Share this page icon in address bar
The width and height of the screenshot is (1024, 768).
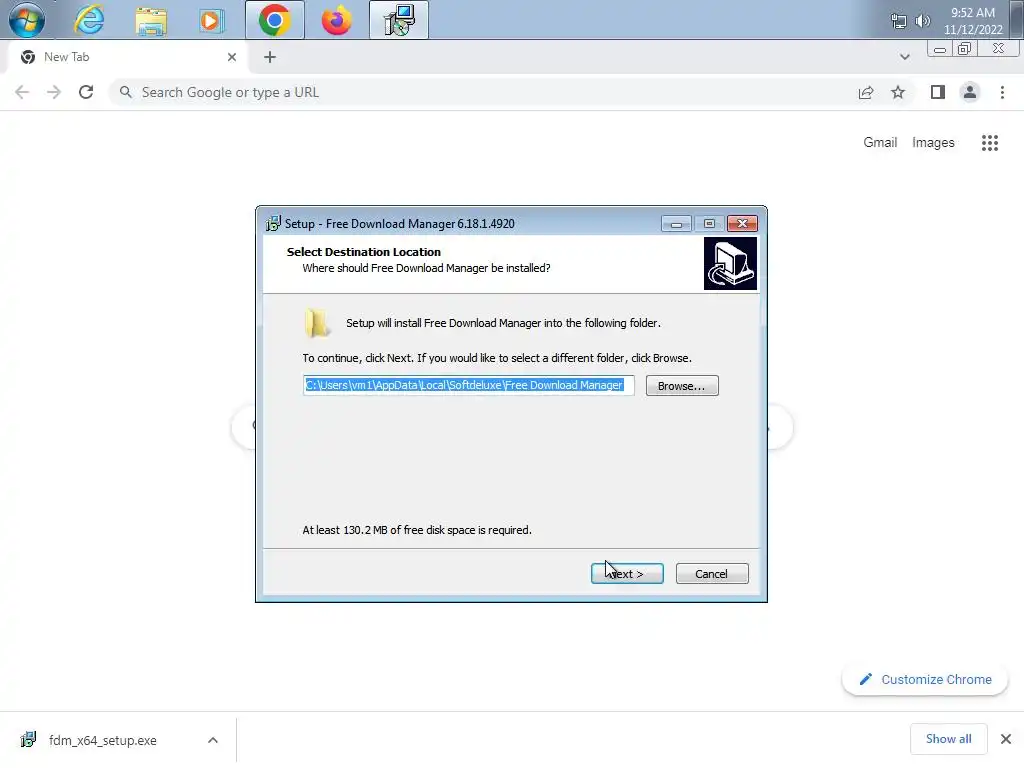pos(866,92)
